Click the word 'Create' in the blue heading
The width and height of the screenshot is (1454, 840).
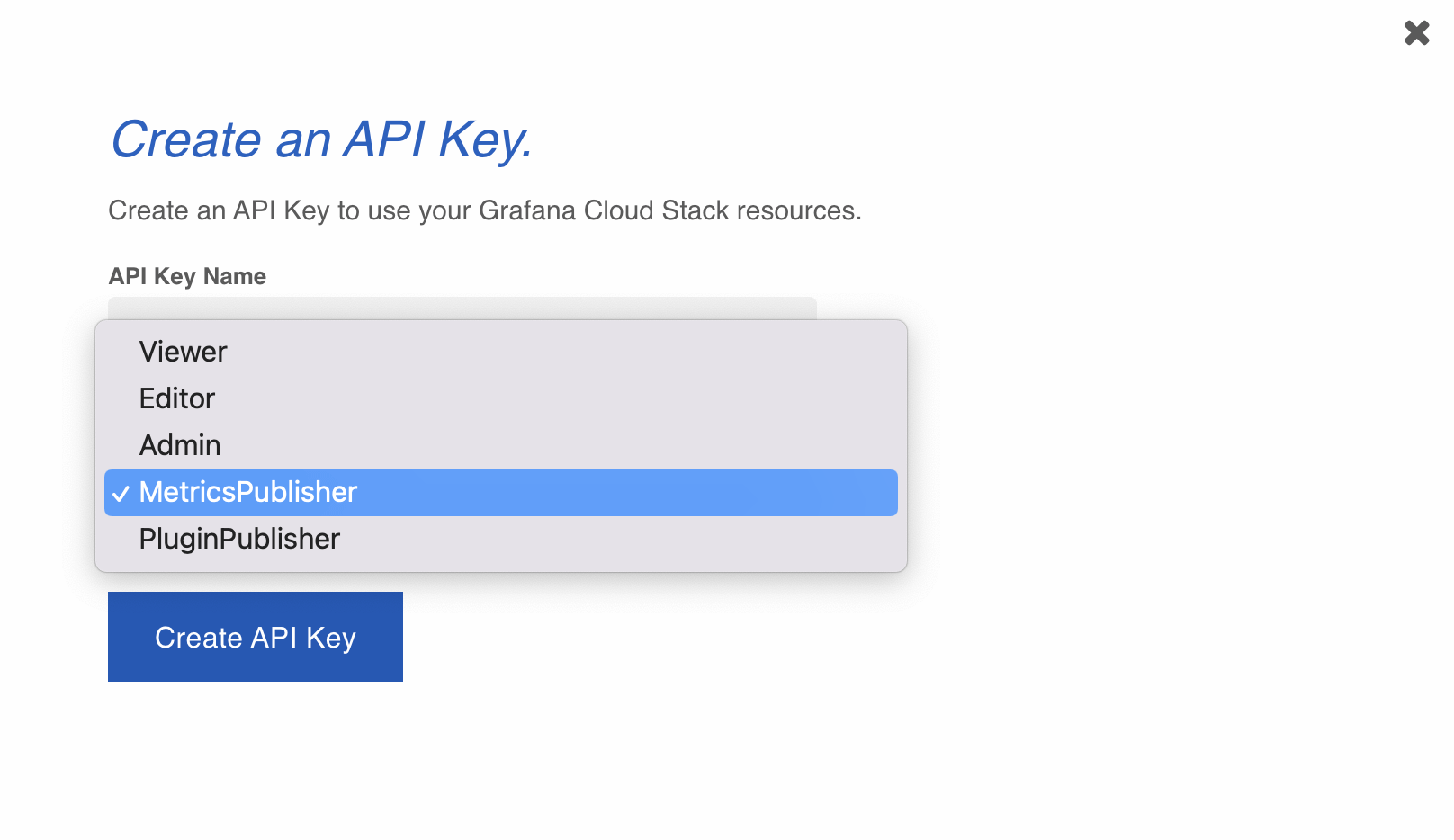point(186,140)
